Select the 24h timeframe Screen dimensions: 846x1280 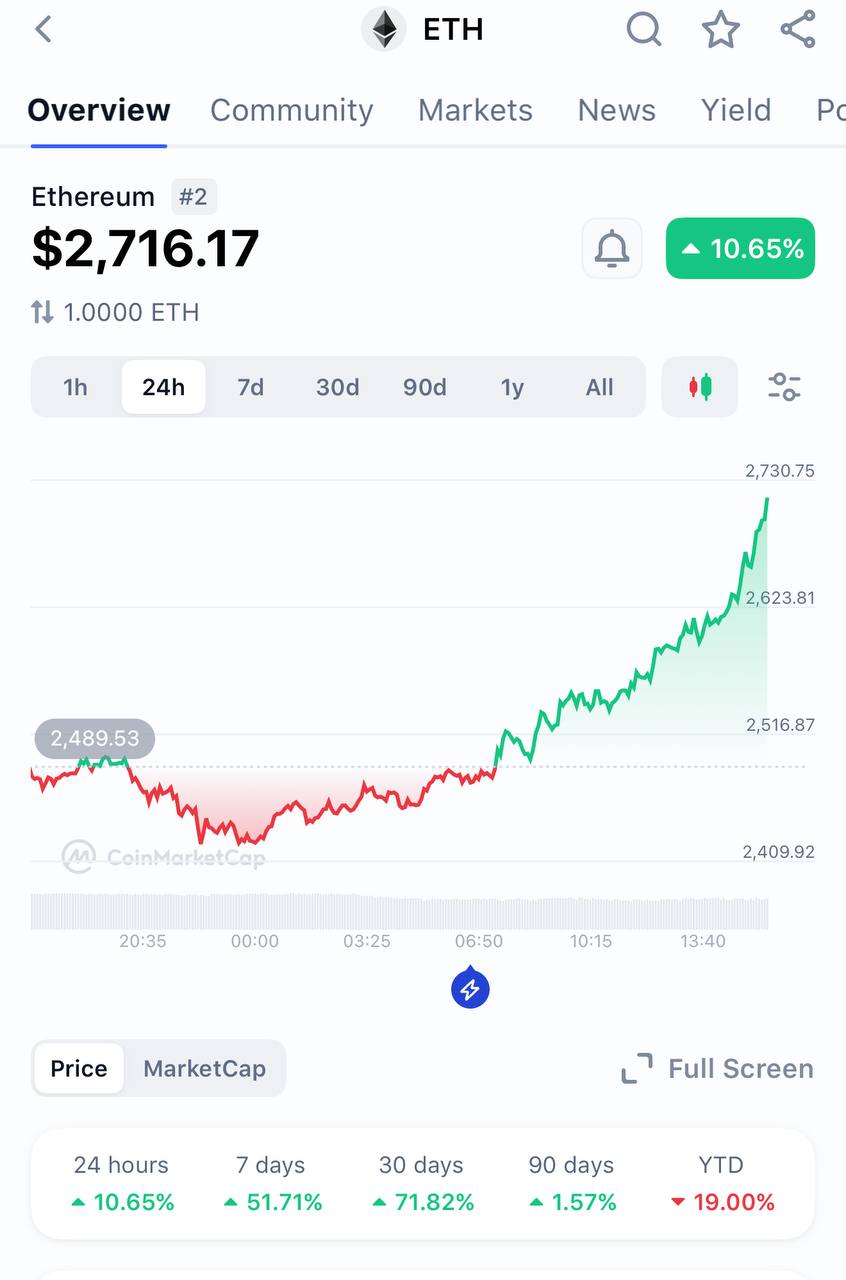click(163, 387)
